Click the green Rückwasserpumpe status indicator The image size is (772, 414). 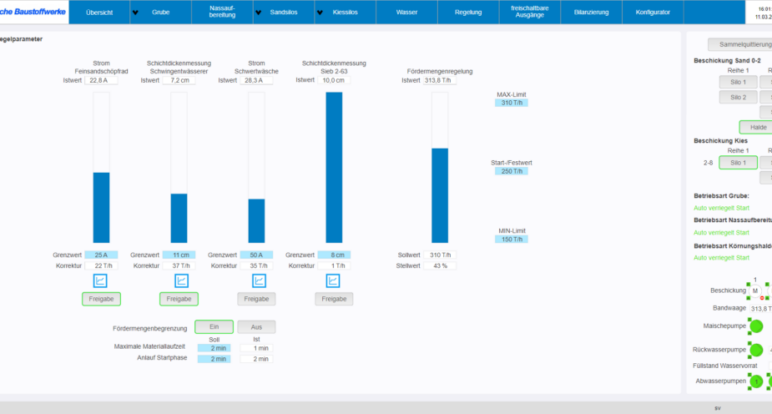pos(756,350)
